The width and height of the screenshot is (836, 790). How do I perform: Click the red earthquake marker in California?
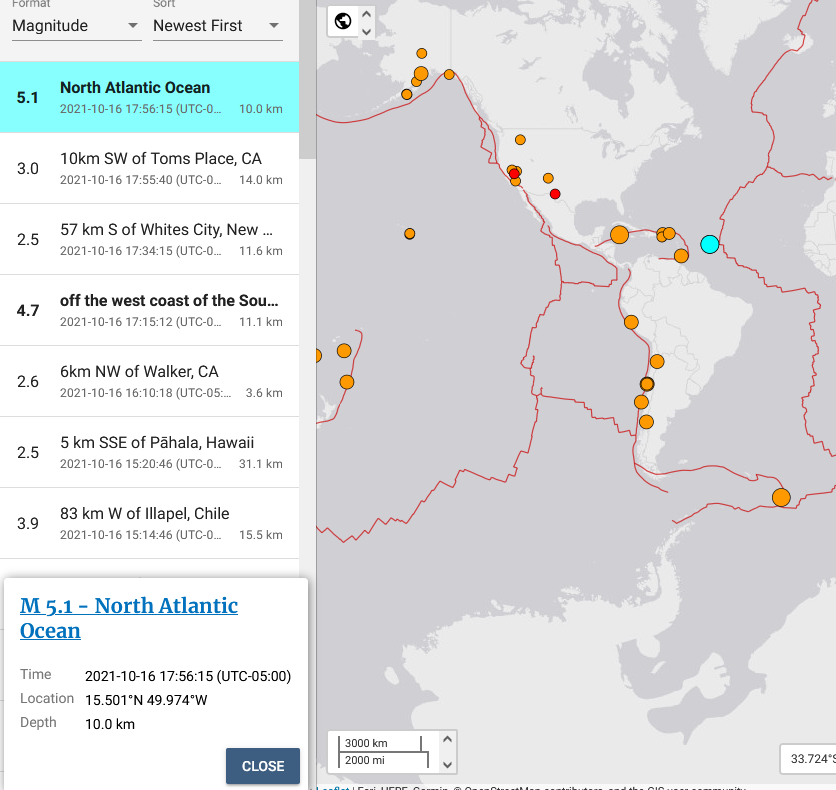514,174
